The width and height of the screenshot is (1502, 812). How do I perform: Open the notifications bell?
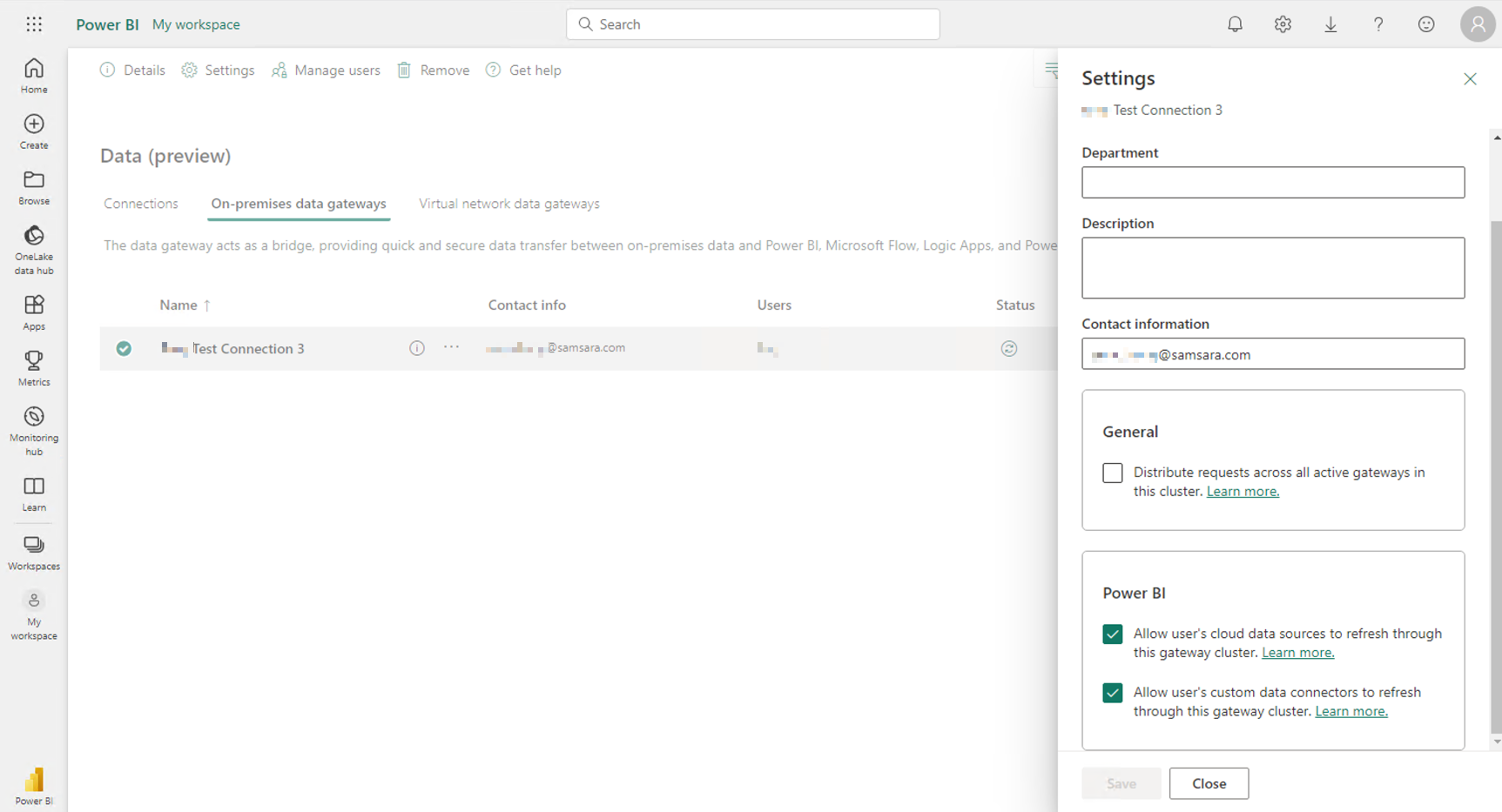[1234, 23]
